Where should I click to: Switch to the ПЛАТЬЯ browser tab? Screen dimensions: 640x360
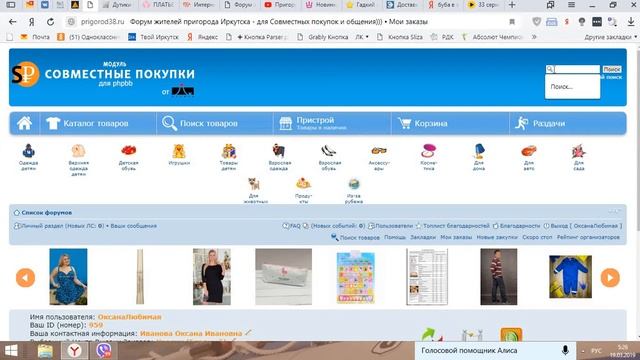pyautogui.click(x=158, y=5)
